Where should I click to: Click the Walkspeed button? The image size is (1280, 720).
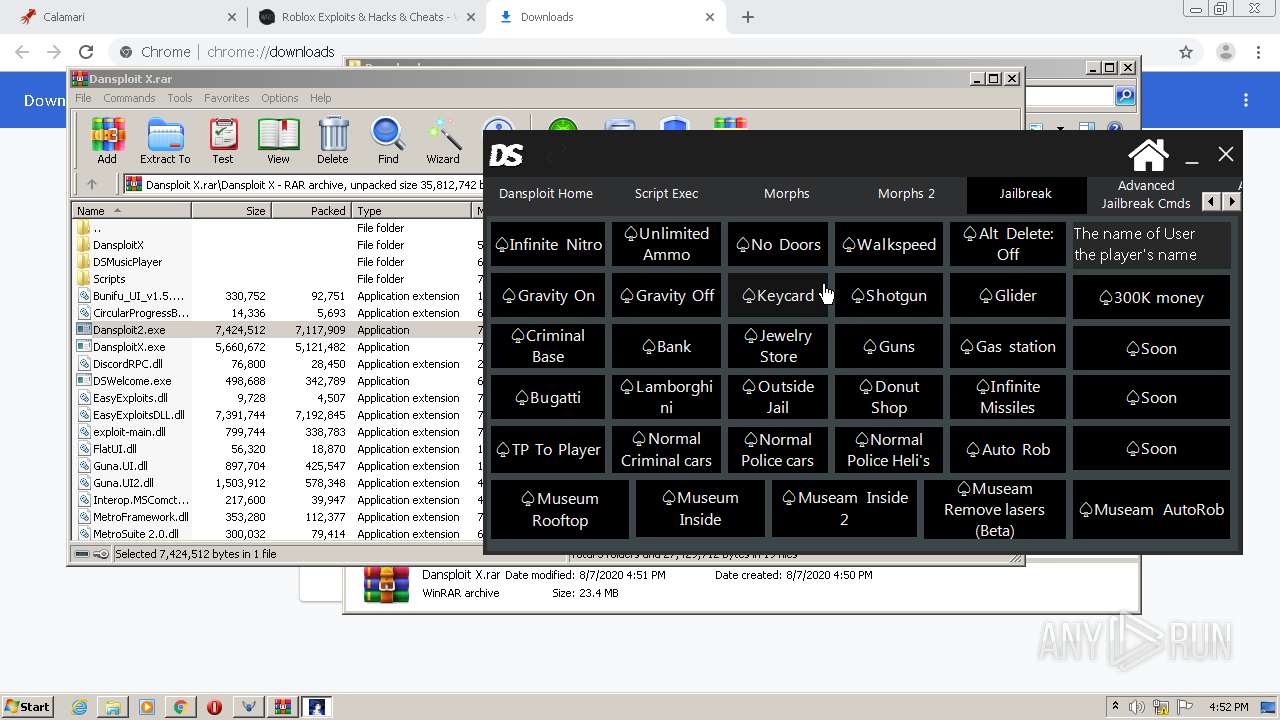pos(889,244)
